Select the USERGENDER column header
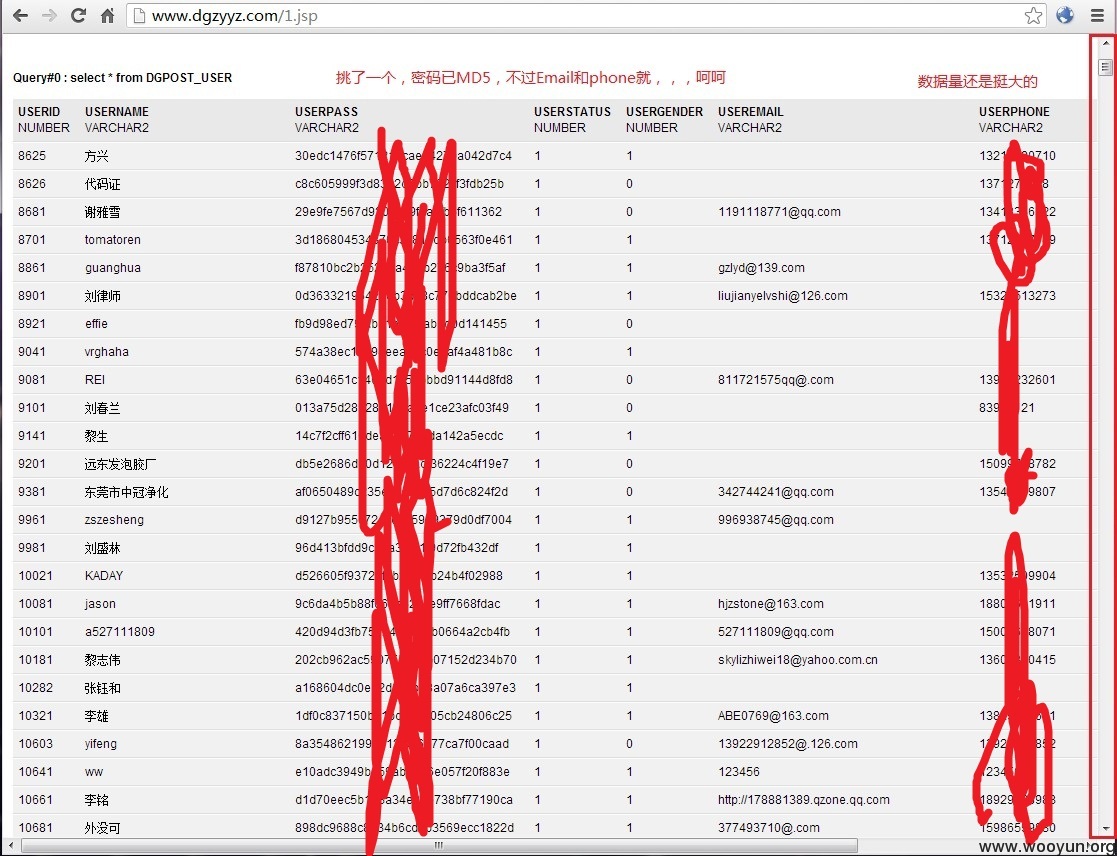 coord(665,112)
